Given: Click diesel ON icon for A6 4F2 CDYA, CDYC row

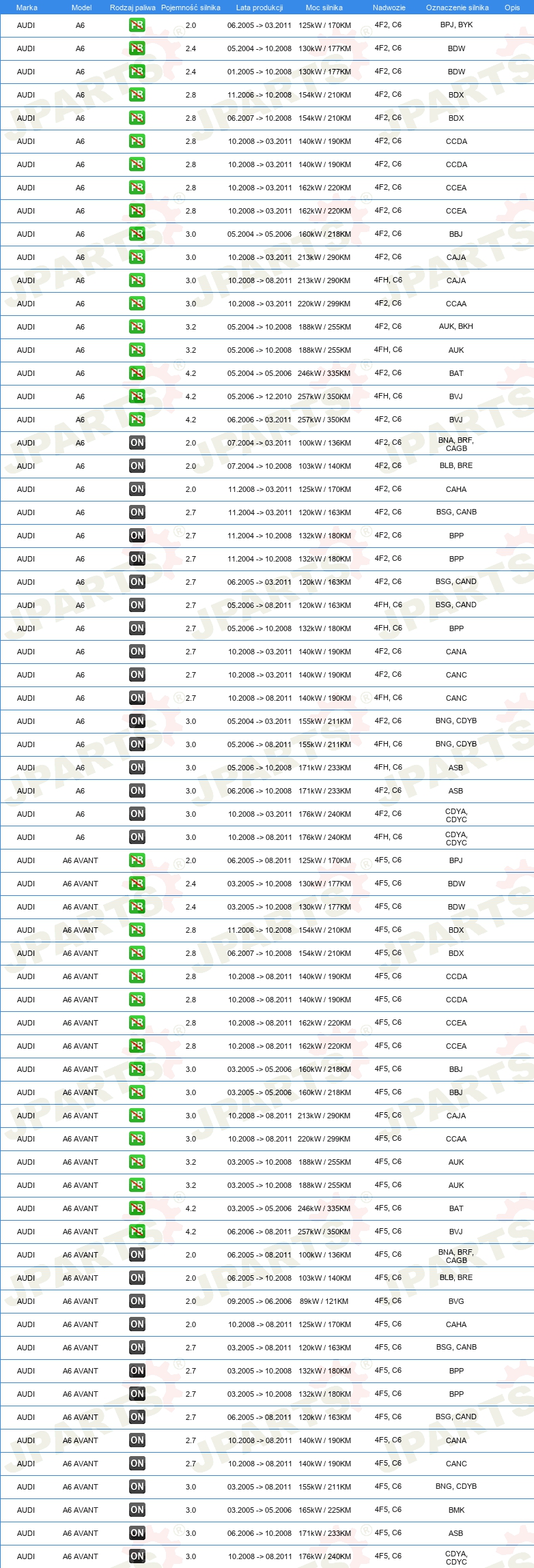Looking at the screenshot, I should 137,814.
